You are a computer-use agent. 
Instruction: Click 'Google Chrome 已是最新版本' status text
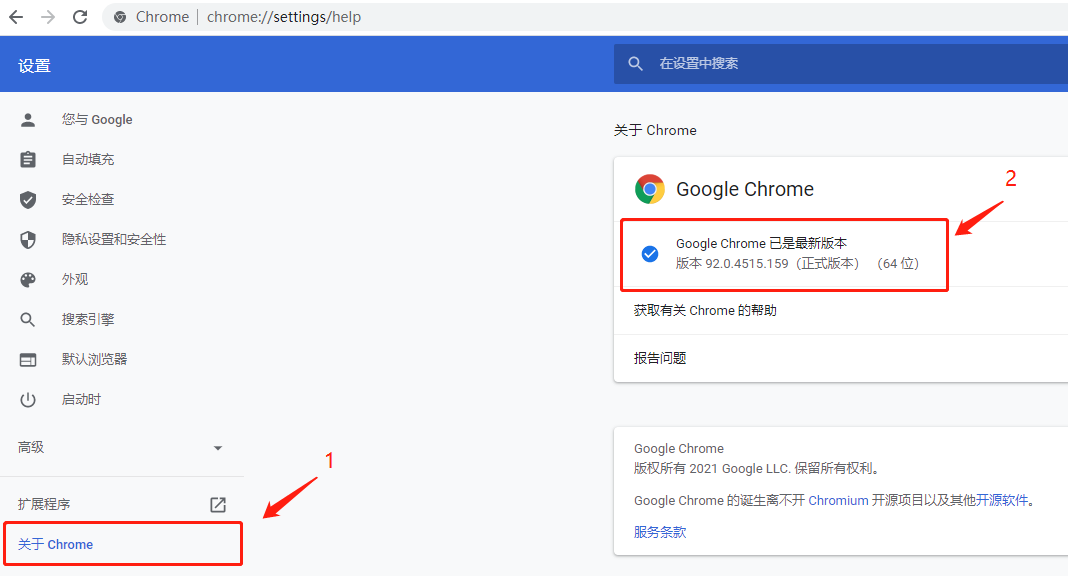point(761,243)
